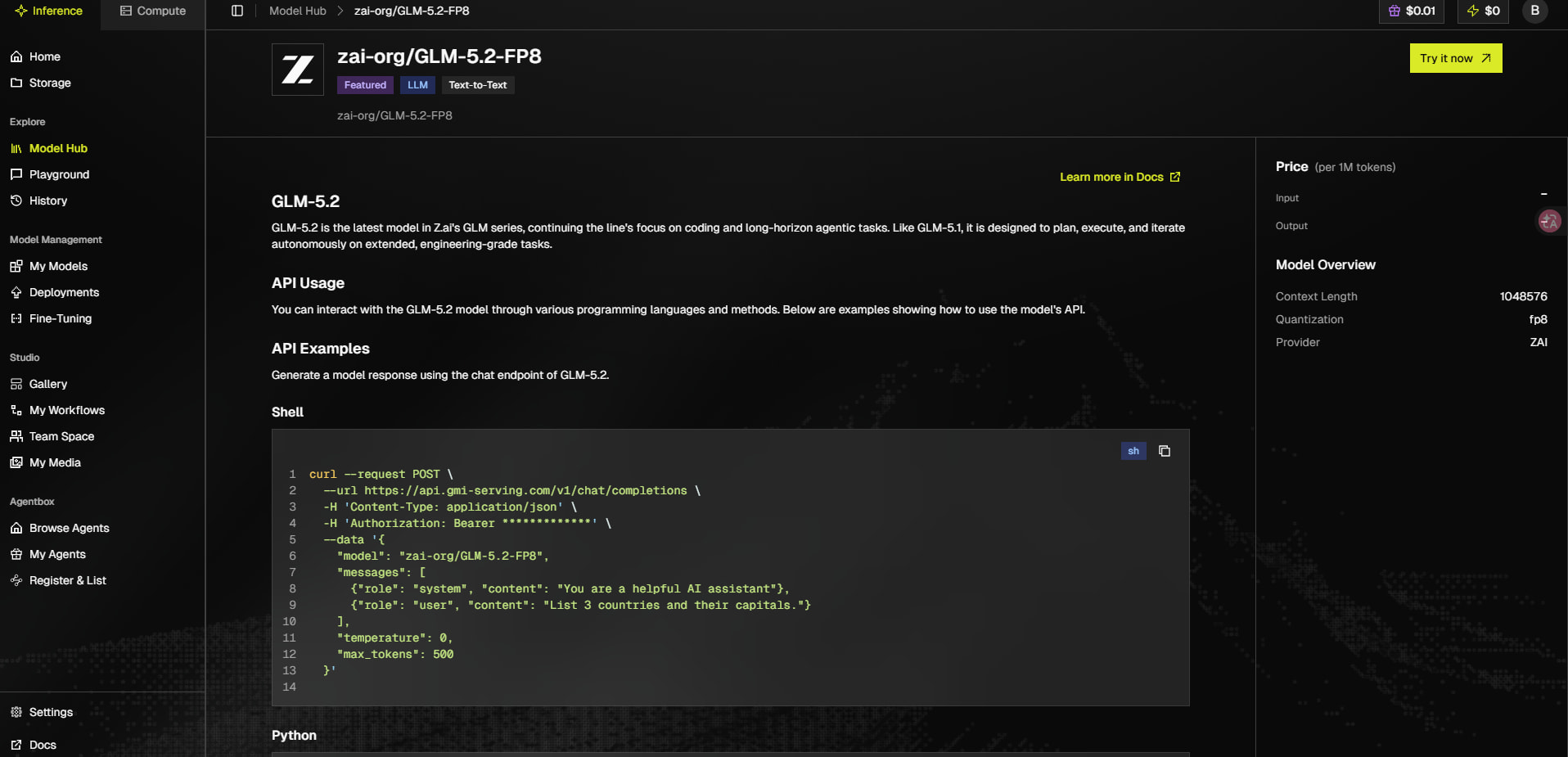The height and width of the screenshot is (757, 1568).
Task: Click the API Examples heading
Action: tap(321, 349)
